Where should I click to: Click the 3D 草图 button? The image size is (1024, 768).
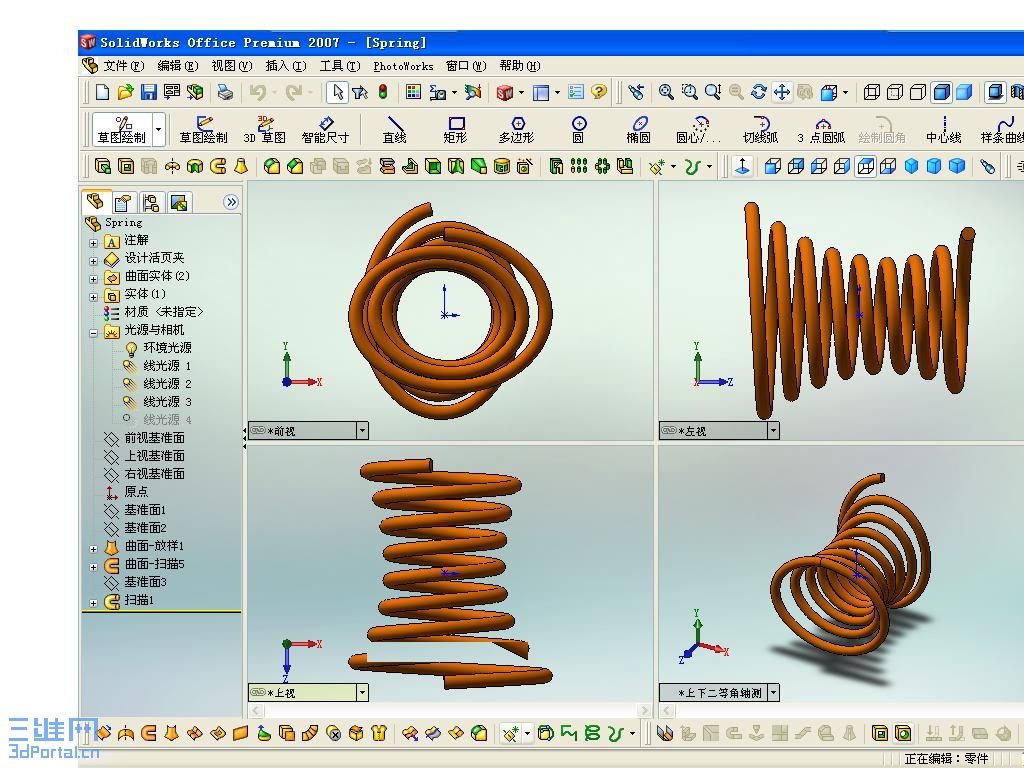[x=264, y=129]
